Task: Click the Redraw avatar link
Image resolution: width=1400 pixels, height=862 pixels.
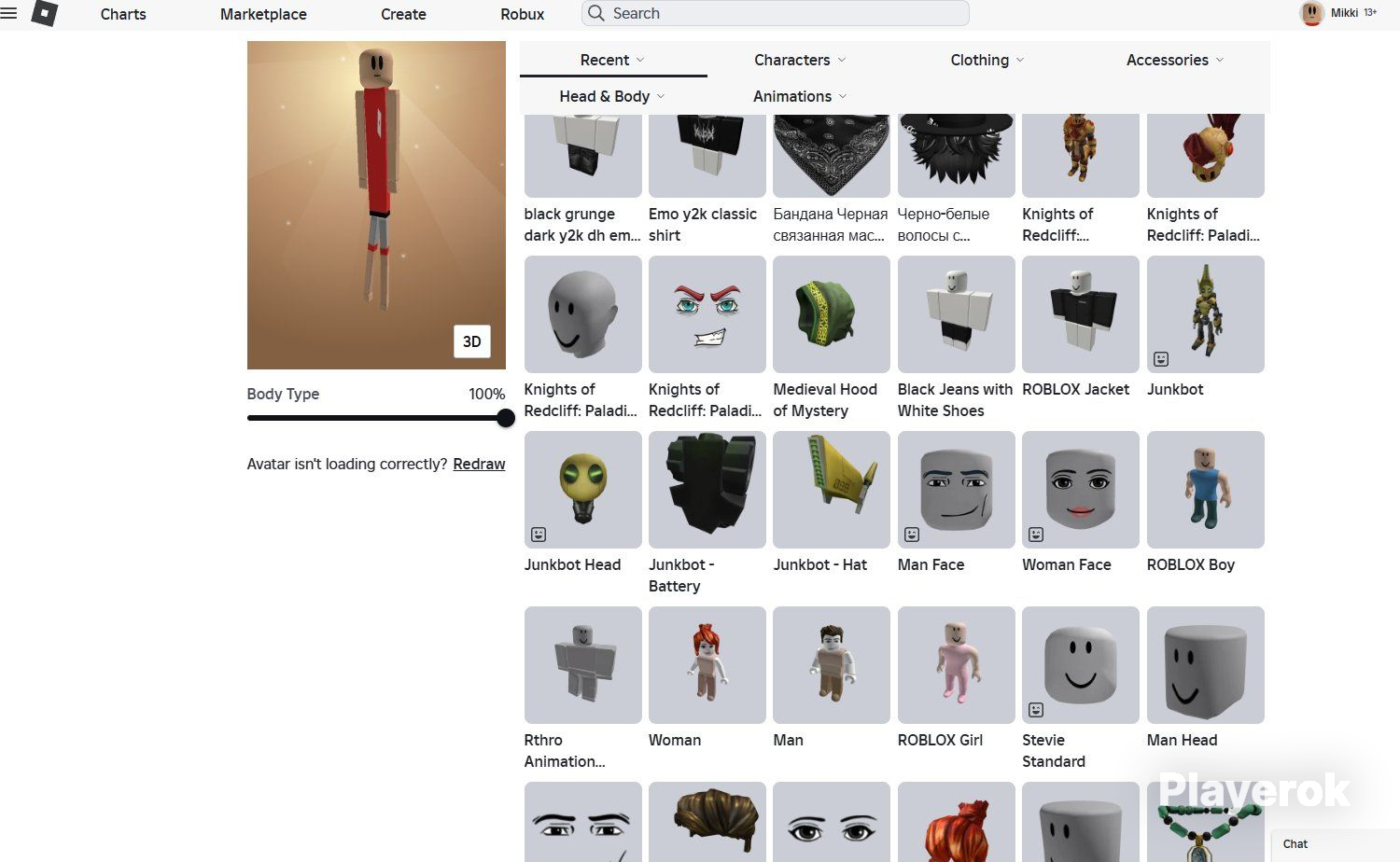Action: 479,464
